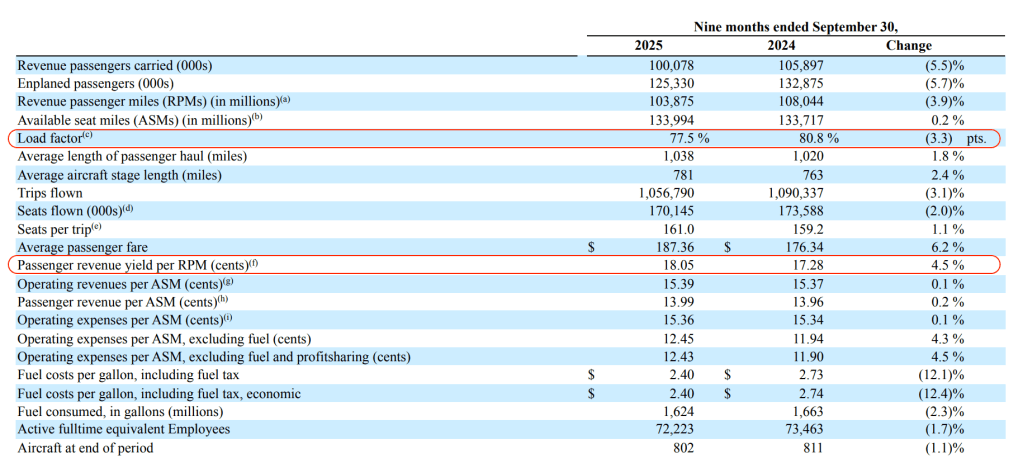
Task: Click the (12.4)% fuel cost change value
Action: pos(942,393)
